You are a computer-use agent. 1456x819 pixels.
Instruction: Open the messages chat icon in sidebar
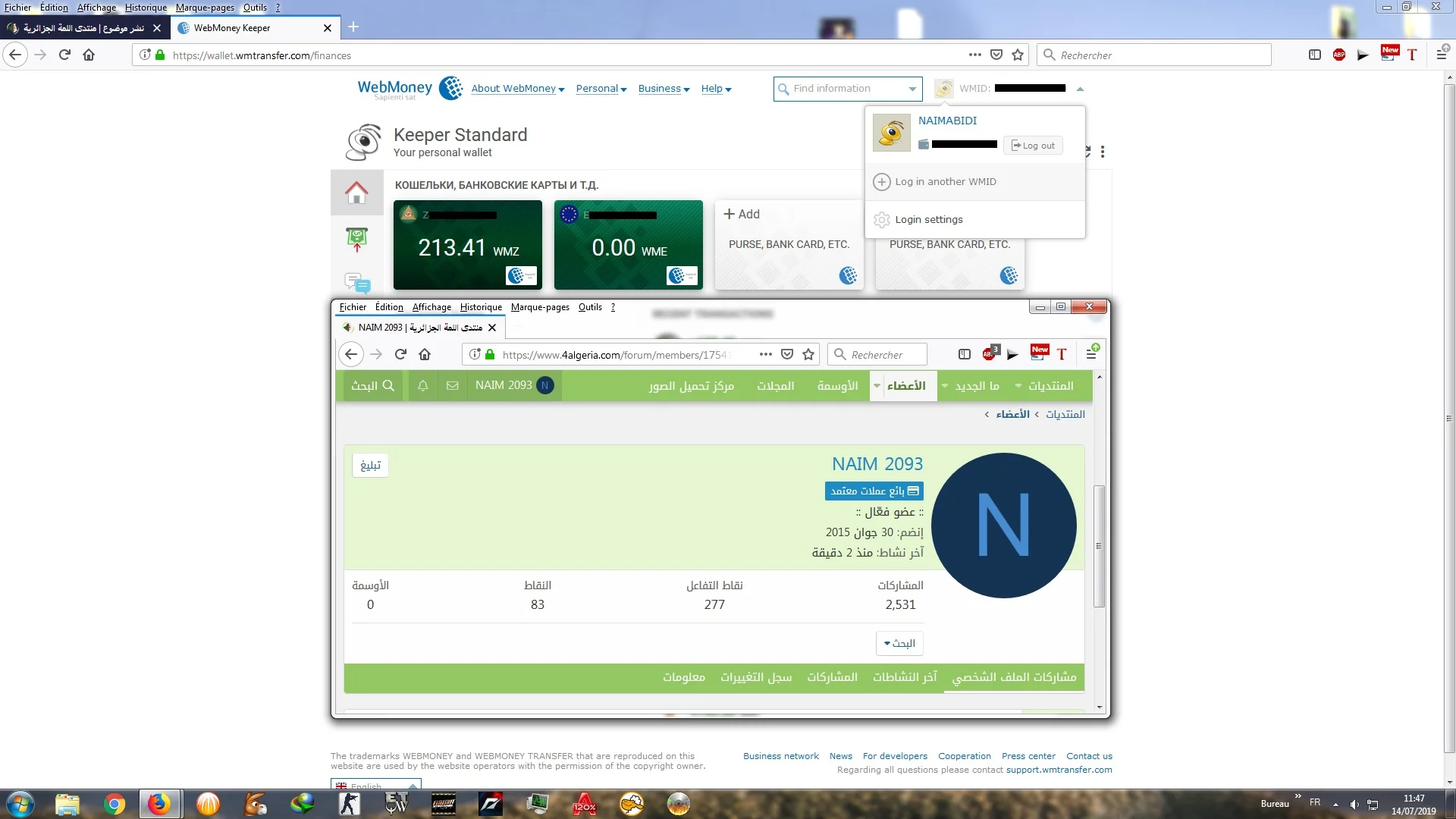pos(357,284)
